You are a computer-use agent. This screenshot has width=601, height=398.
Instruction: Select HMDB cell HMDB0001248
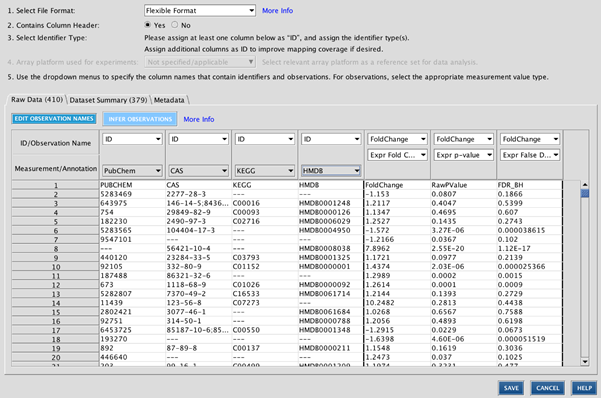point(331,203)
